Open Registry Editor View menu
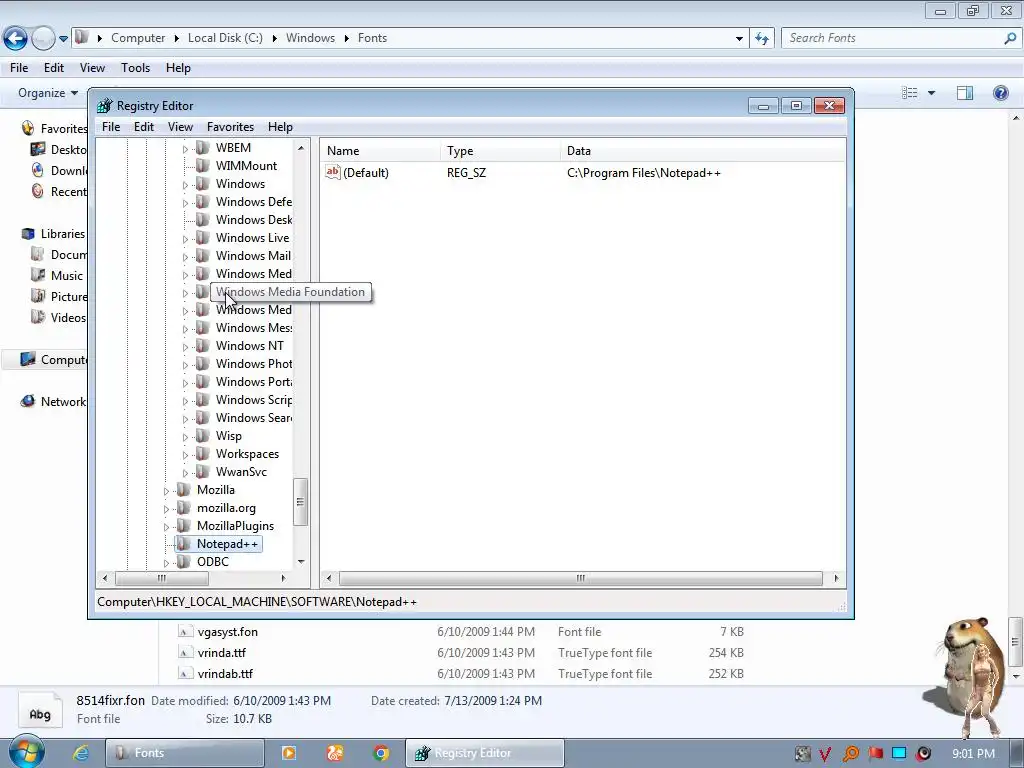The width and height of the screenshot is (1024, 768). 180,127
